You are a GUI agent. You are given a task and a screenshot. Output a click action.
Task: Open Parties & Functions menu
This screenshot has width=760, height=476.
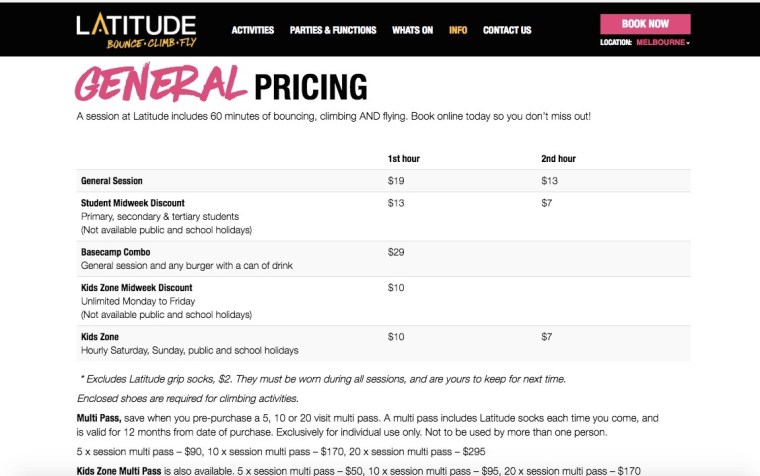(333, 30)
